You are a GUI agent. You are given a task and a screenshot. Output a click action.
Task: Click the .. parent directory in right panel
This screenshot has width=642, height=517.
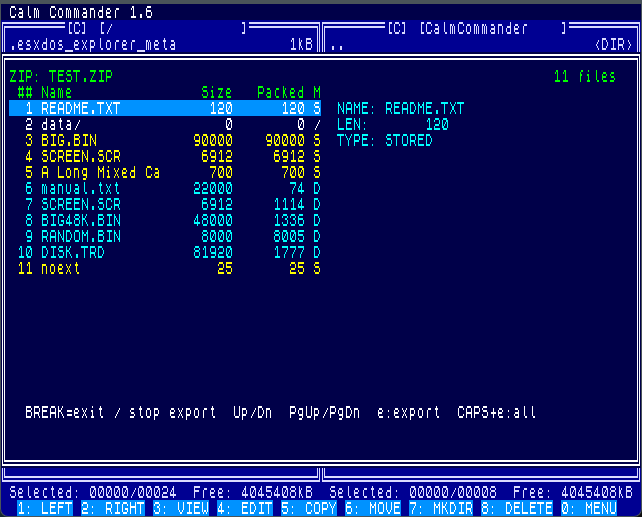tap(337, 46)
